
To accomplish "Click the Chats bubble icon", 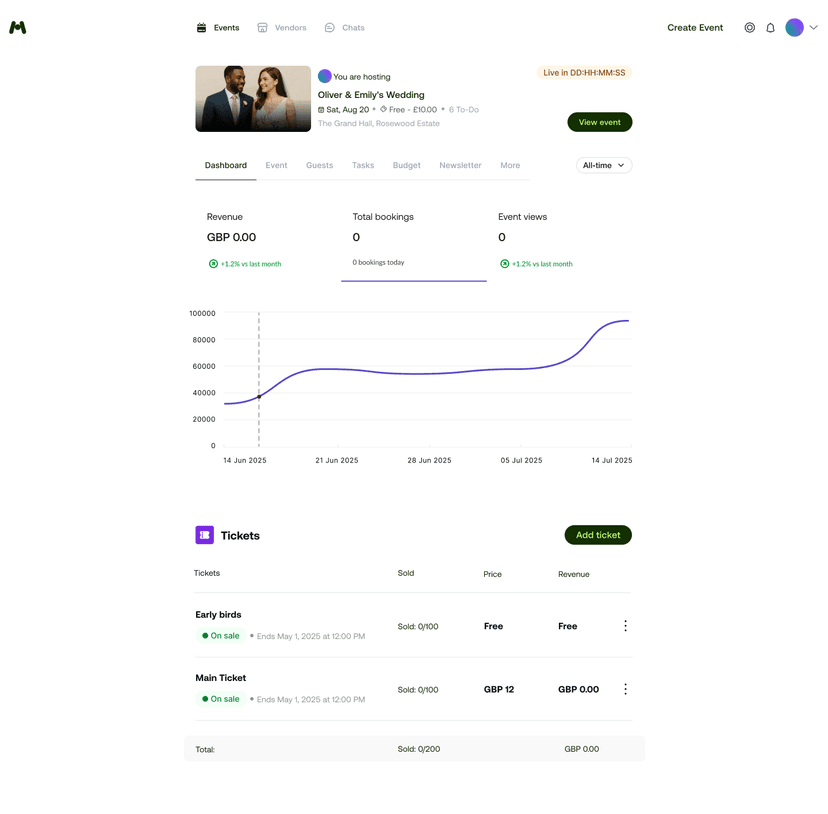I will [330, 28].
